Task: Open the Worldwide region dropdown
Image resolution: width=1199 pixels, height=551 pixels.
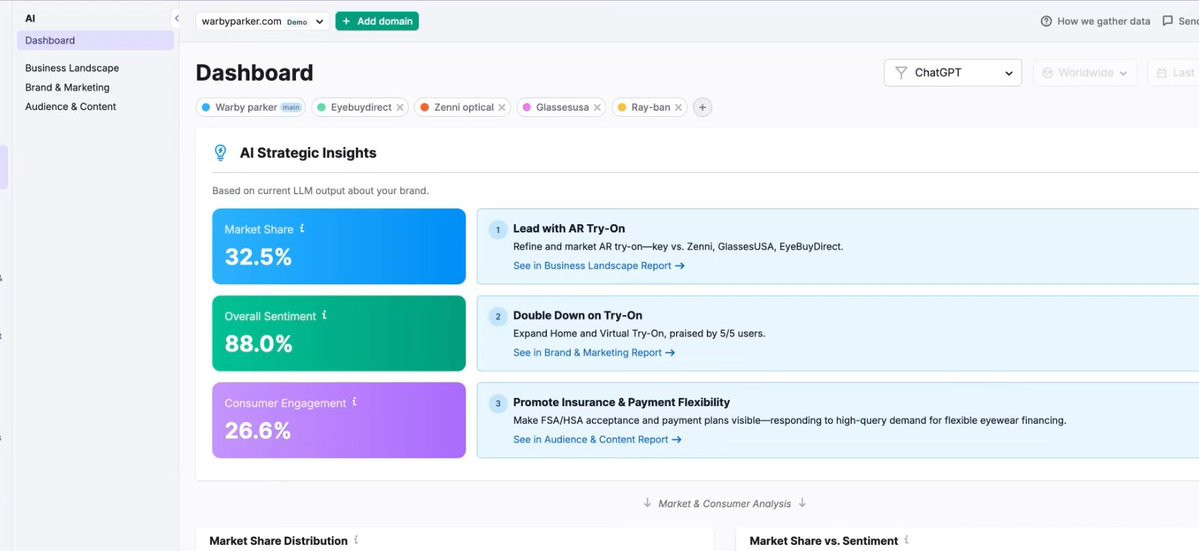Action: click(1085, 73)
